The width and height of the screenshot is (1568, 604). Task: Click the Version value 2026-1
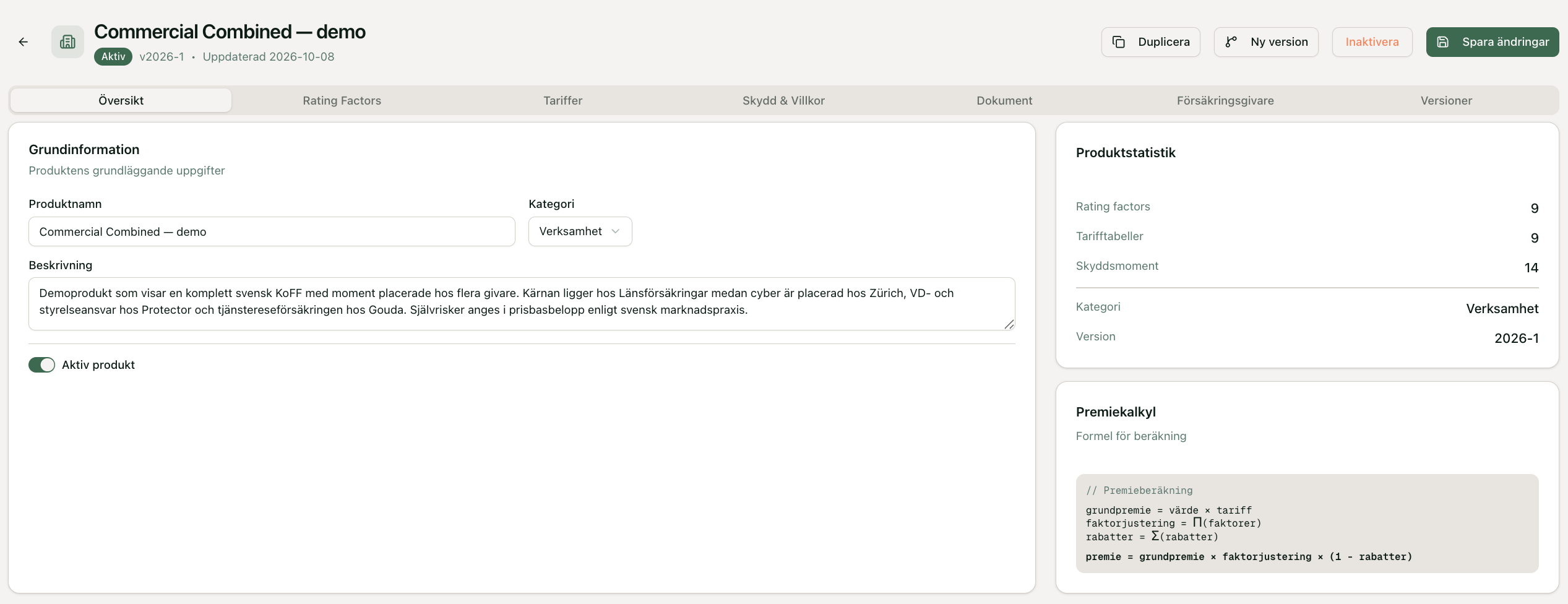click(x=1517, y=338)
